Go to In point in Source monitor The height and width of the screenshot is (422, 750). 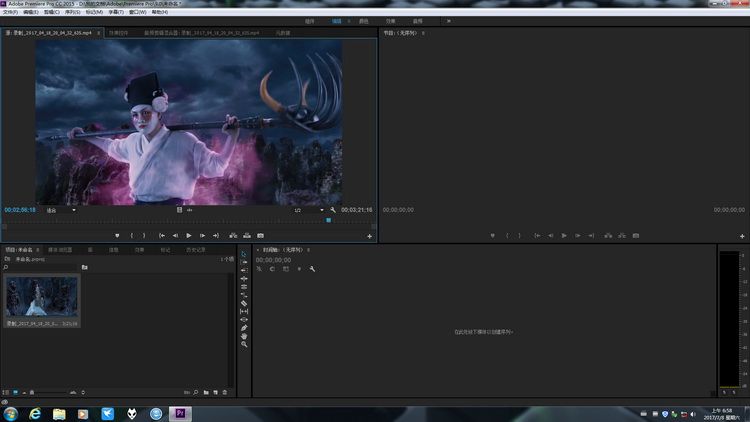162,235
